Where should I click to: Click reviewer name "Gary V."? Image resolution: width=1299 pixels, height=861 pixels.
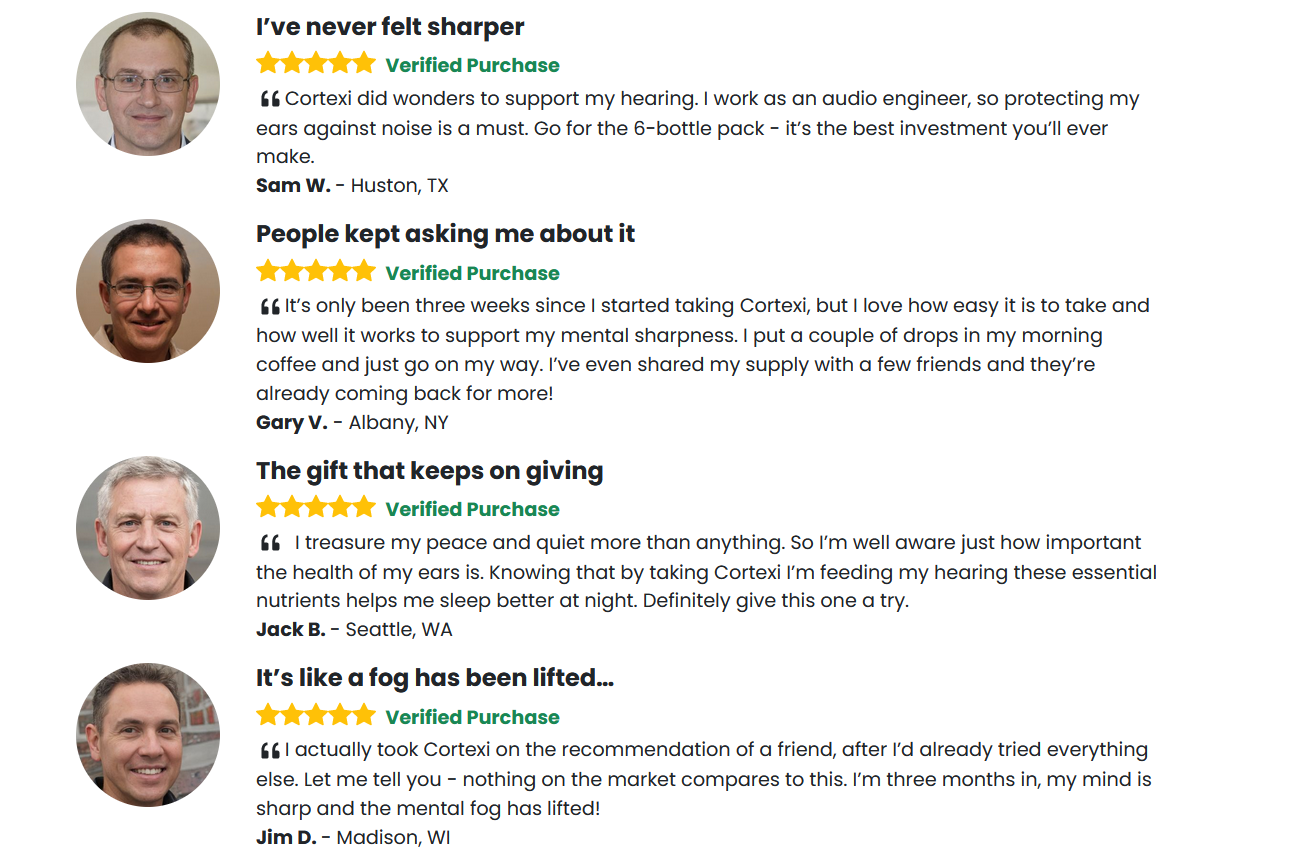pyautogui.click(x=292, y=422)
